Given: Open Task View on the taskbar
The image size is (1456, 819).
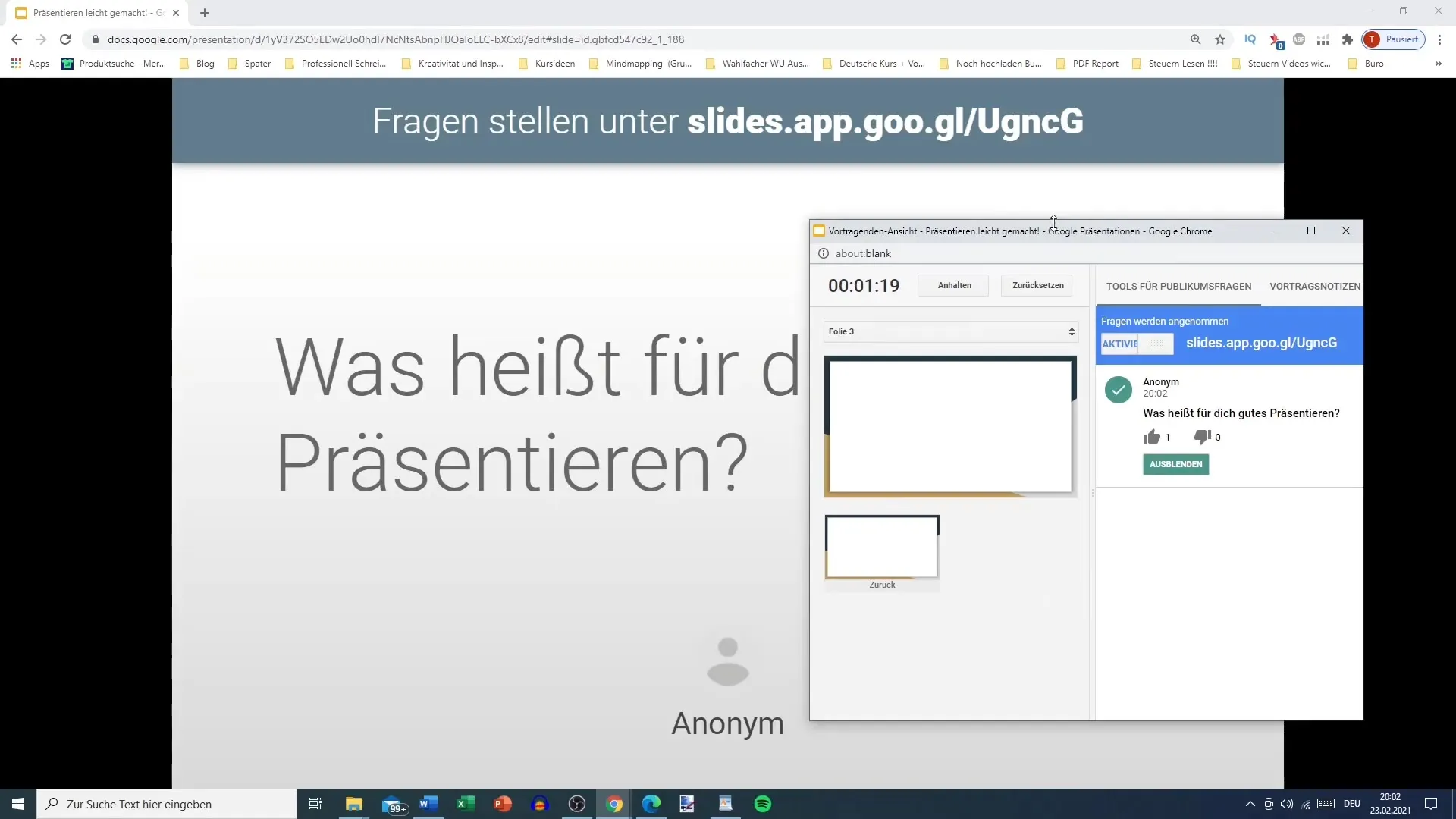Looking at the screenshot, I should [x=315, y=804].
